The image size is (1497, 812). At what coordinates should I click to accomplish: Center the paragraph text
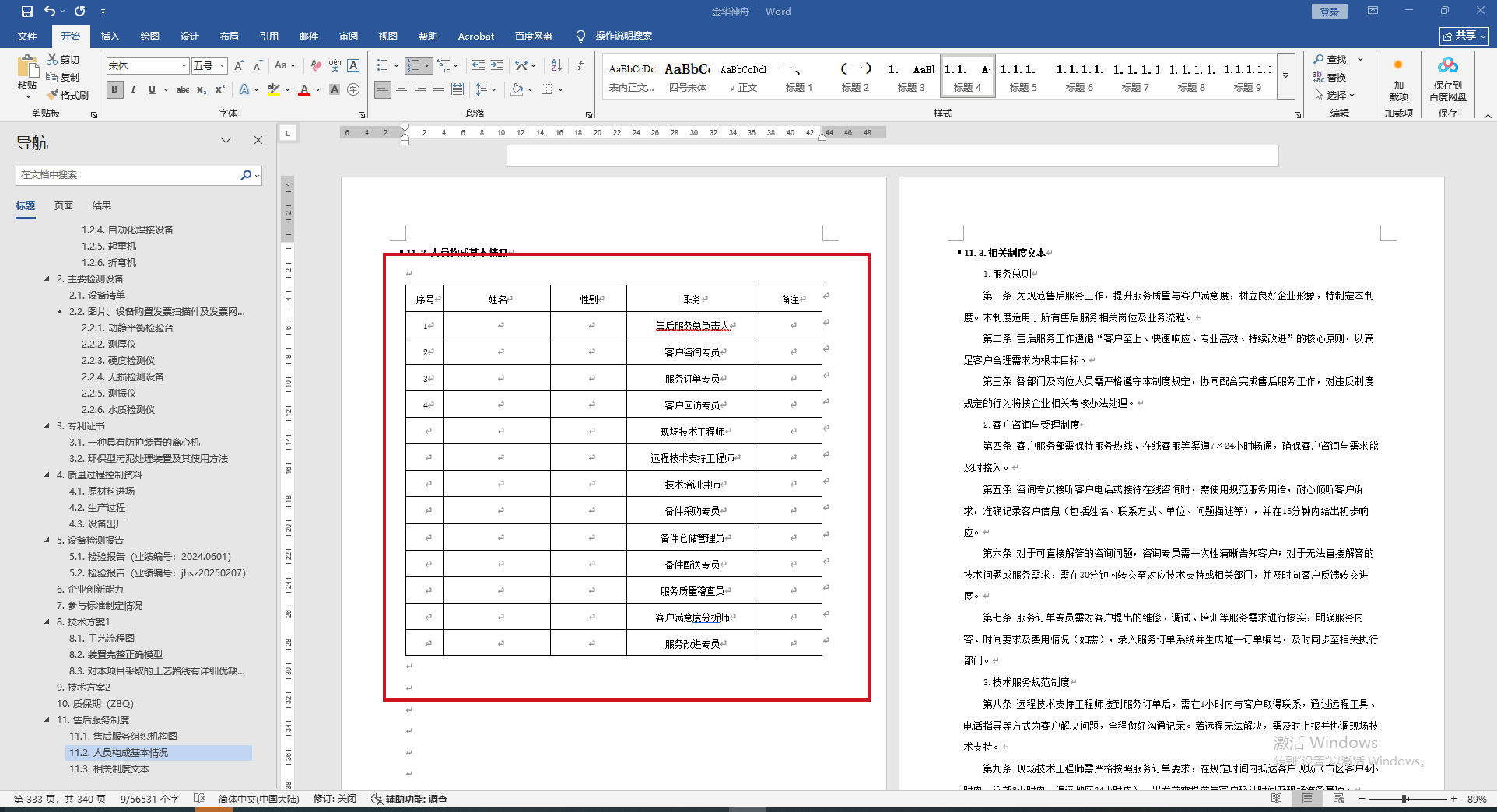(401, 89)
